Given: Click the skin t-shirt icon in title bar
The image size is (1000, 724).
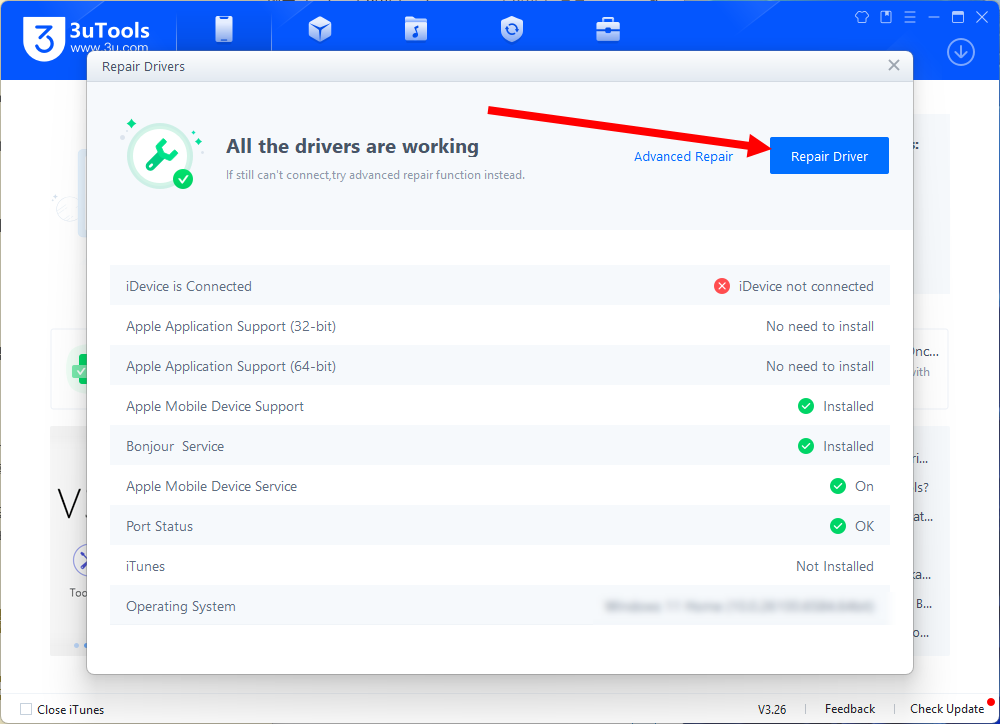Looking at the screenshot, I should click(862, 17).
